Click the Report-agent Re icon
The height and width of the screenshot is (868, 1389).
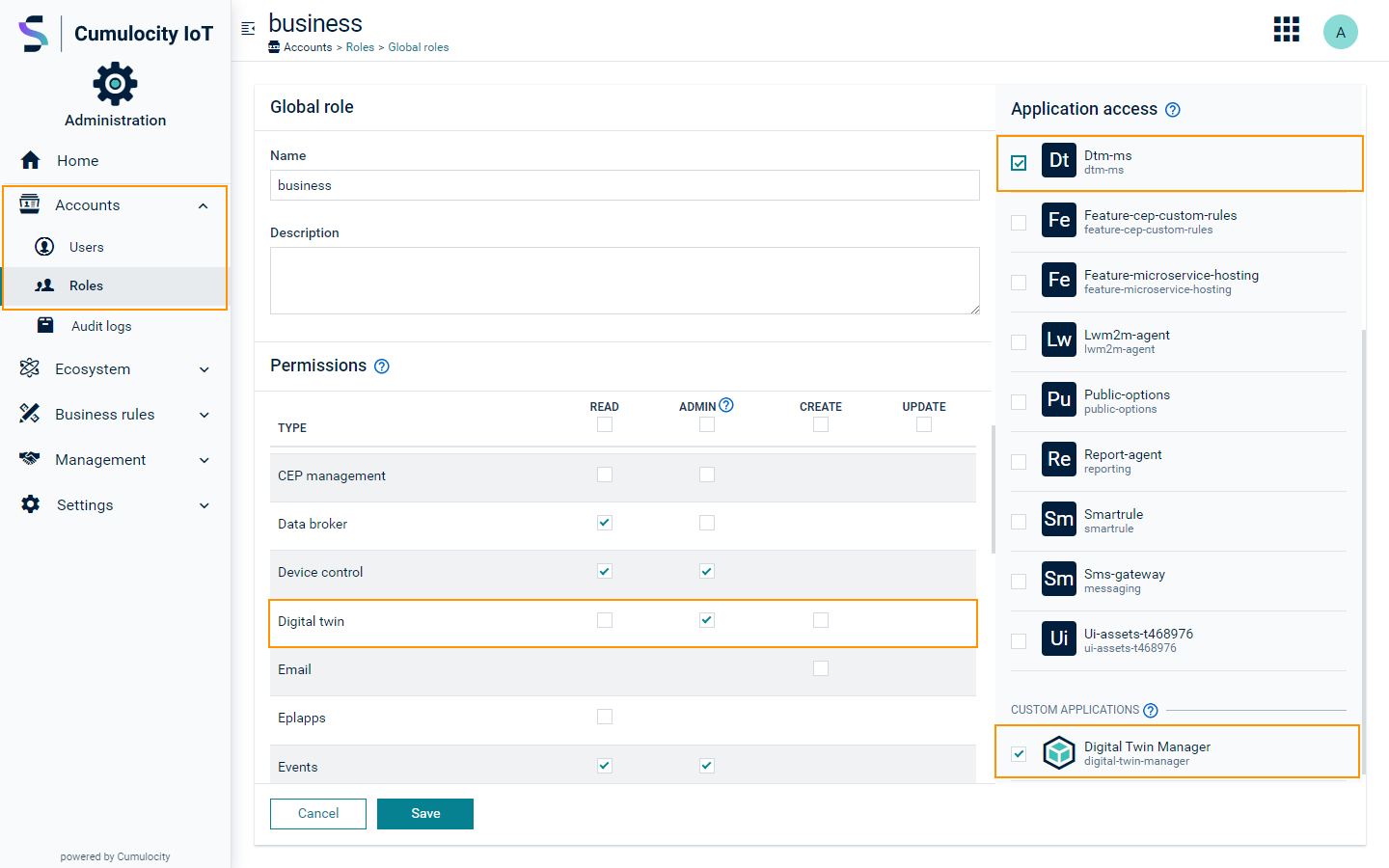click(x=1059, y=459)
